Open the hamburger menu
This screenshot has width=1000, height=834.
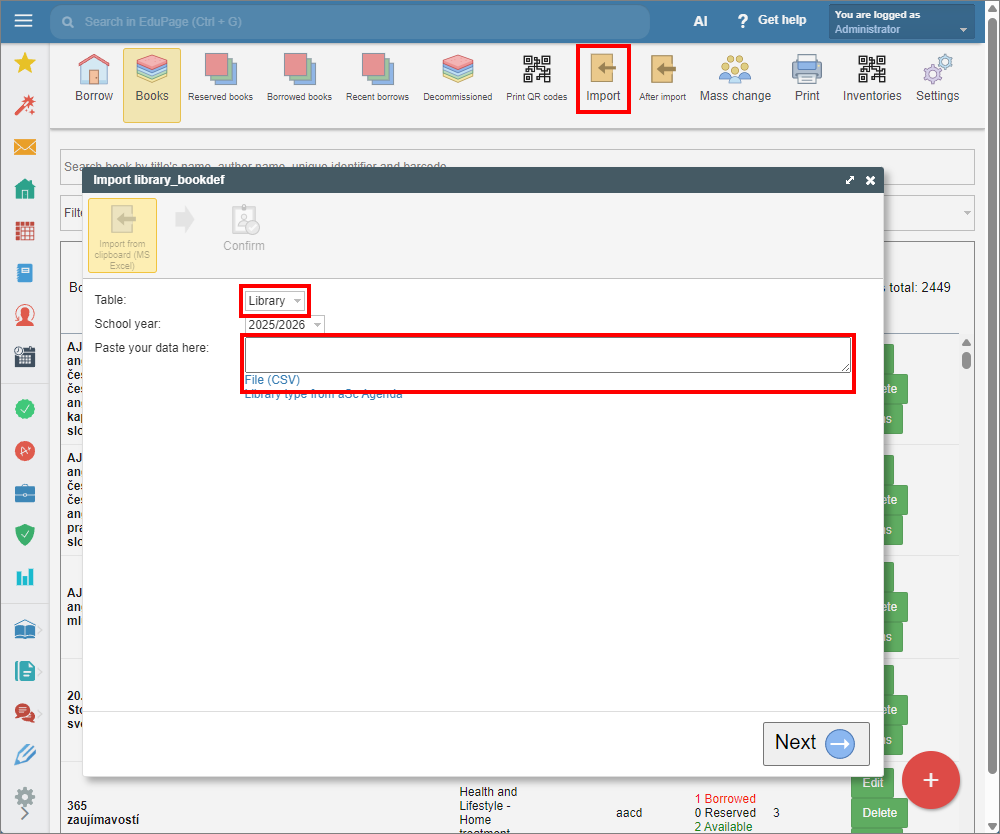click(x=24, y=21)
